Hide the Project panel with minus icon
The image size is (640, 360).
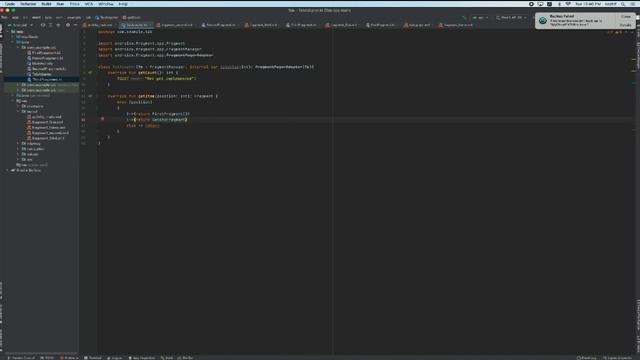coord(76,25)
